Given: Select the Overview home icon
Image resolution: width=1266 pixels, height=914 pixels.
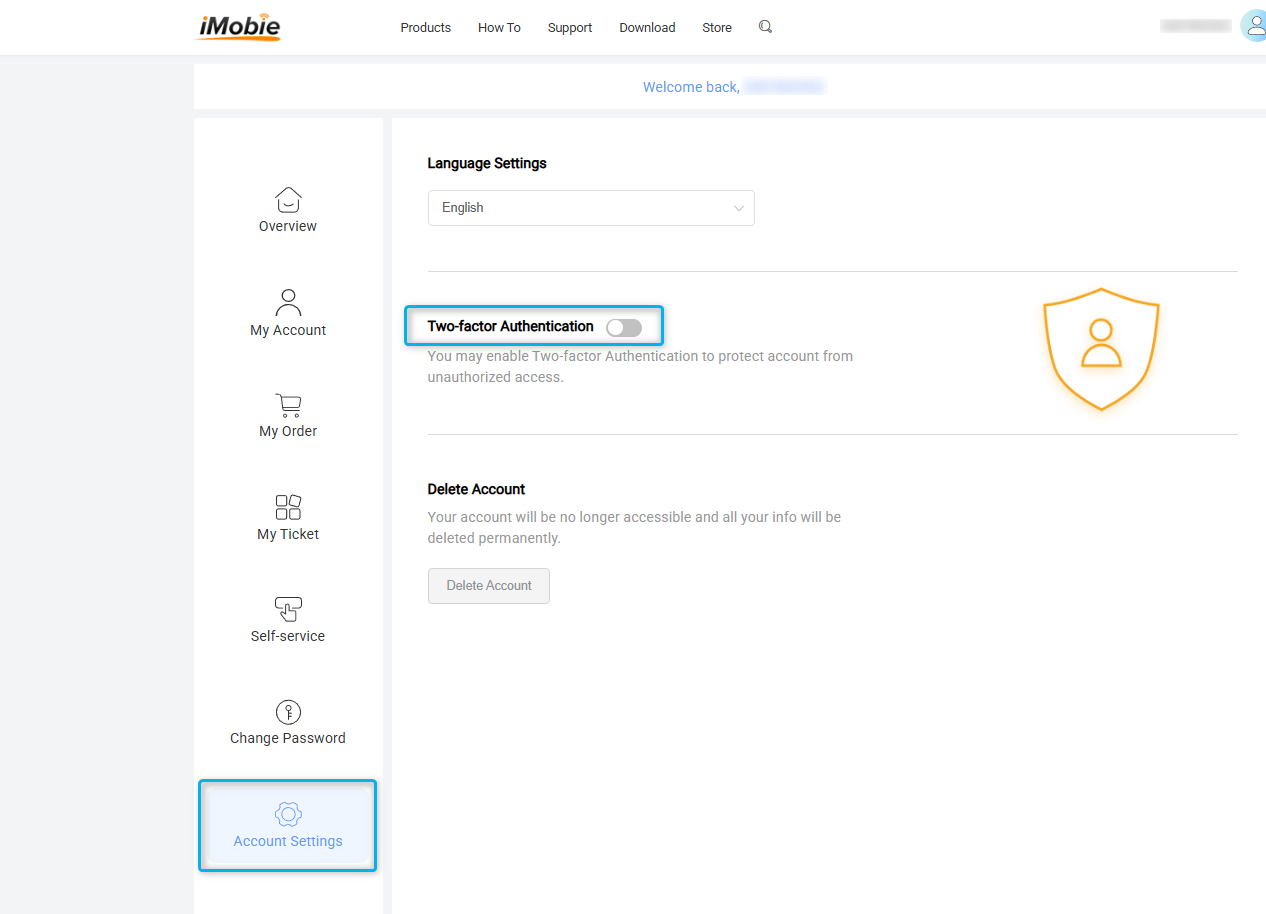Looking at the screenshot, I should coord(287,200).
